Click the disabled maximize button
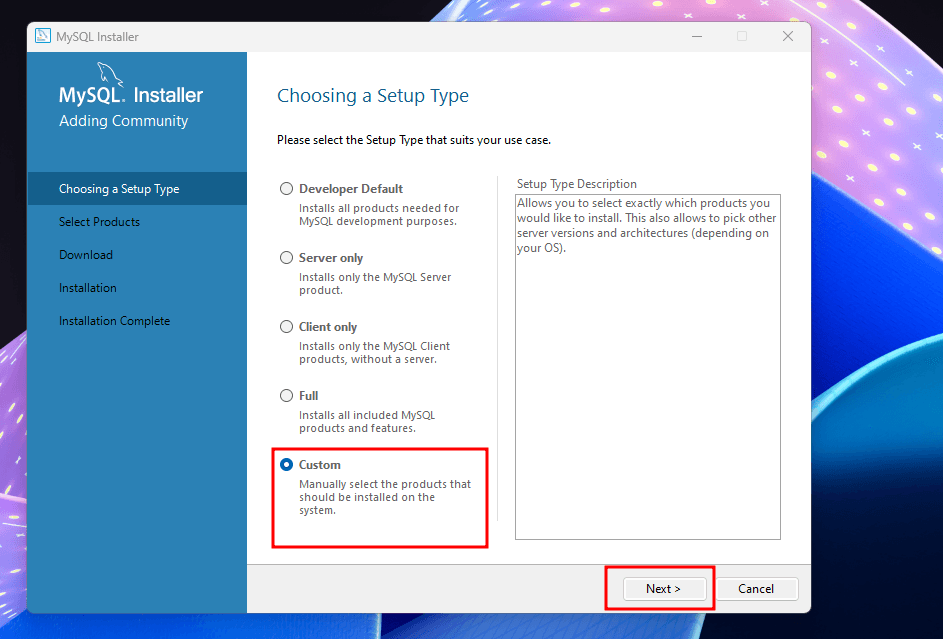 tap(742, 37)
